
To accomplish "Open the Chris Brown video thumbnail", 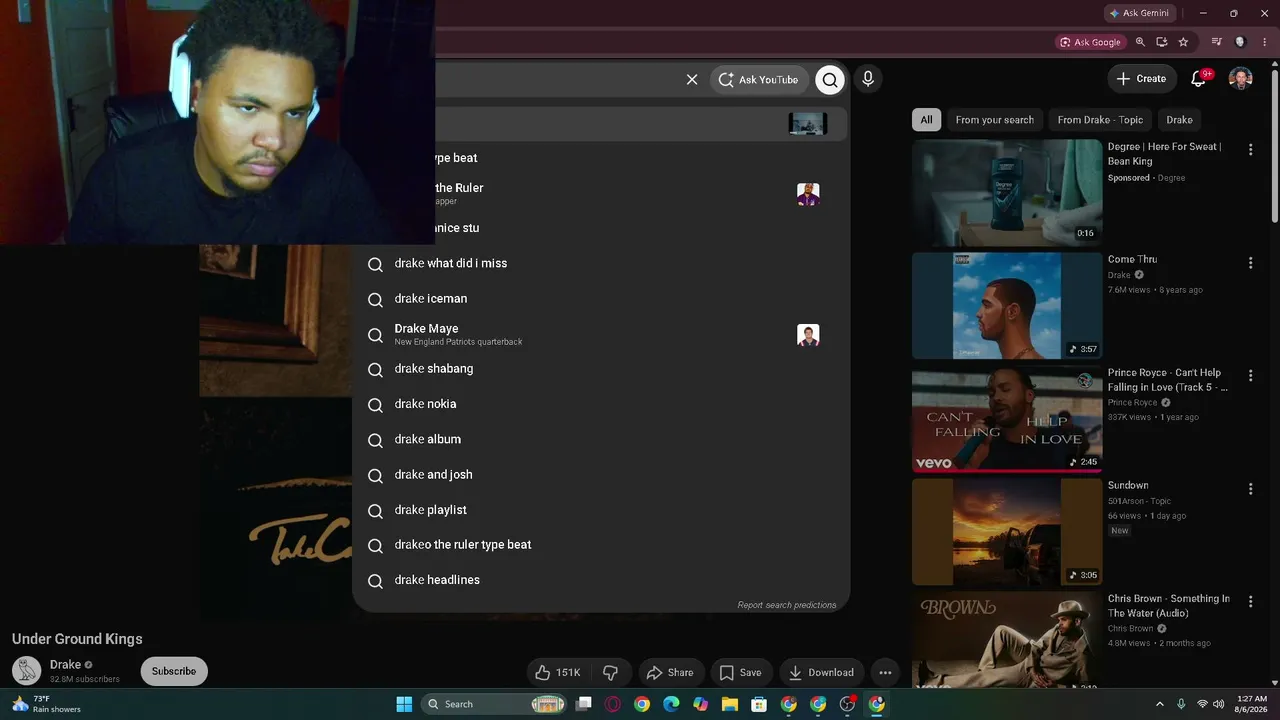I will [x=1007, y=640].
